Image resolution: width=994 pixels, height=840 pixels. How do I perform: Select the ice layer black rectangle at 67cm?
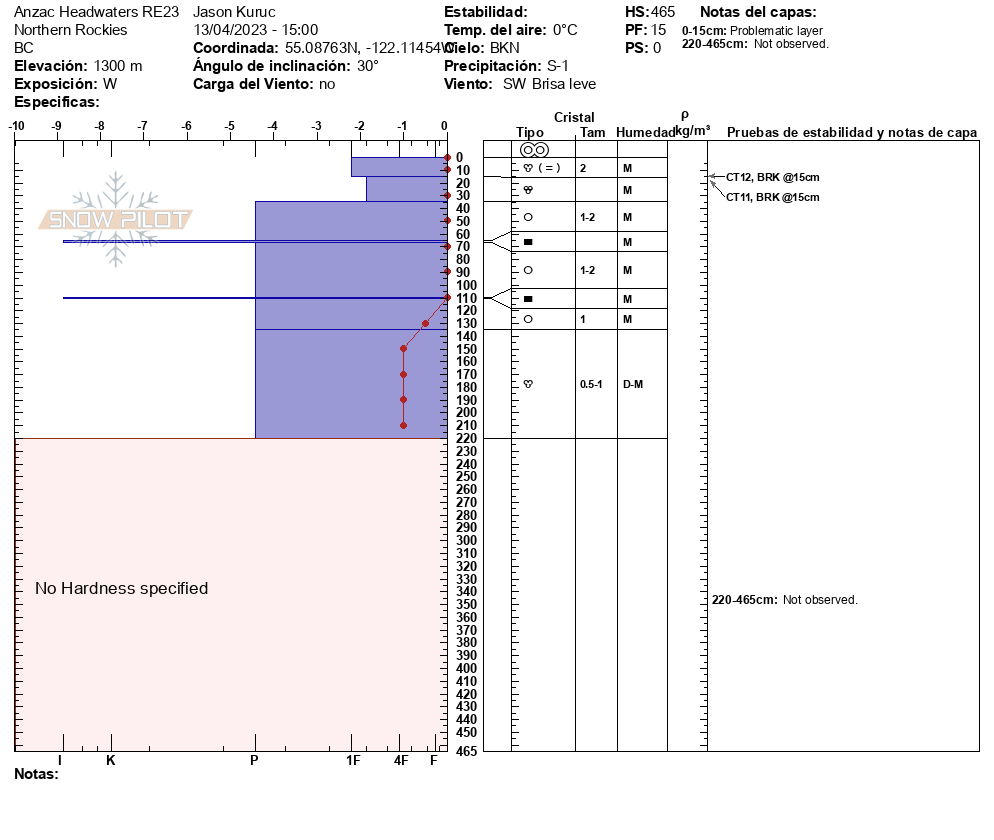[x=529, y=242]
